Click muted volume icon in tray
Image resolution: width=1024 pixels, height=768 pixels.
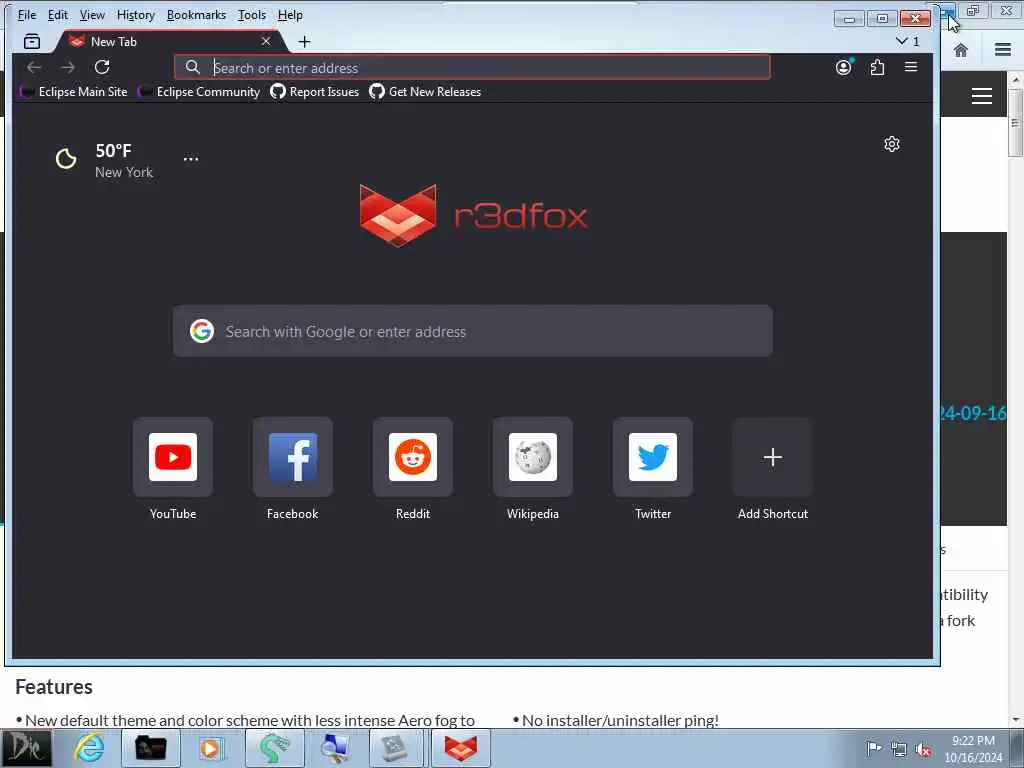pos(923,749)
